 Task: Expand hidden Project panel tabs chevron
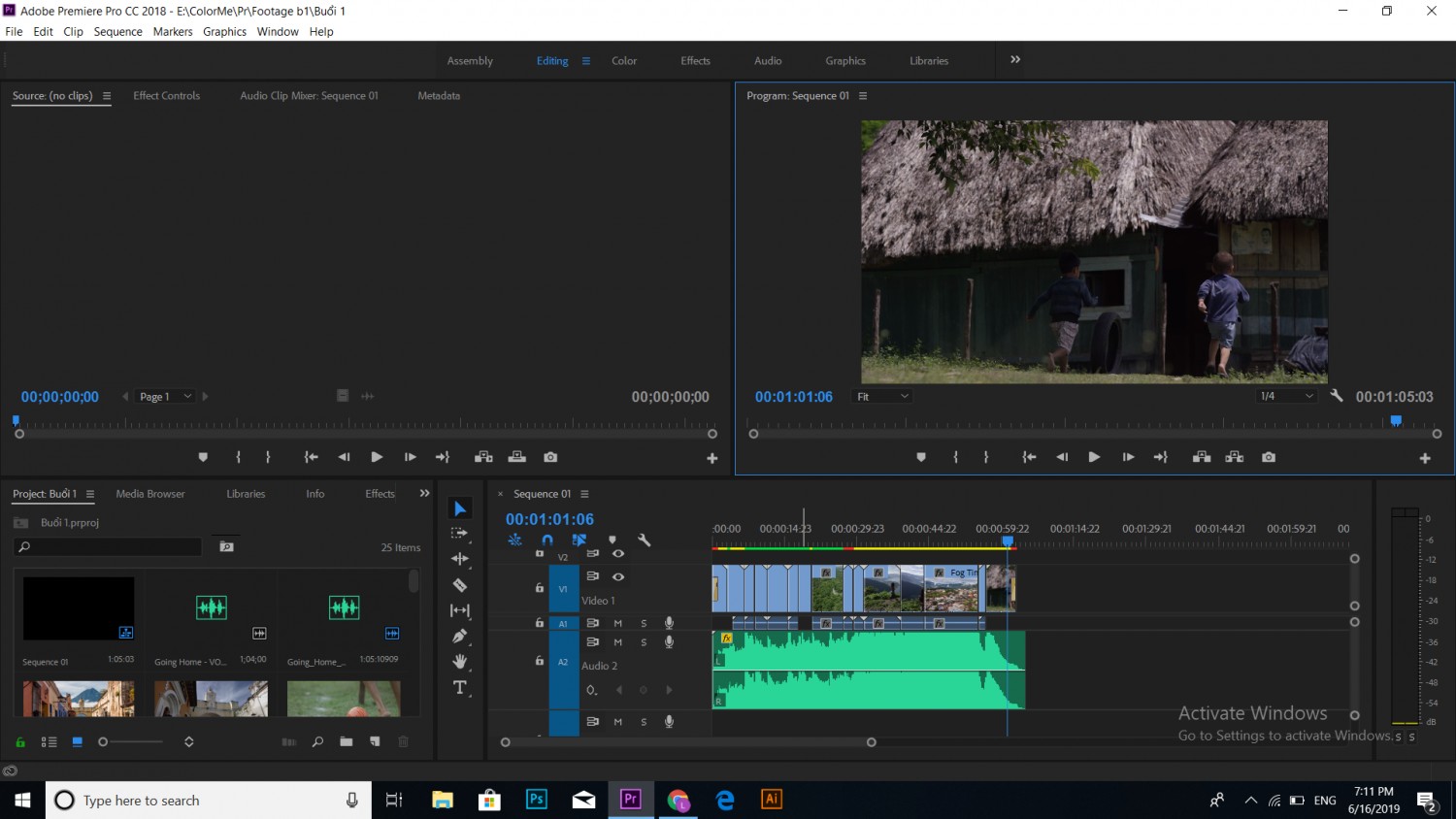tap(424, 493)
